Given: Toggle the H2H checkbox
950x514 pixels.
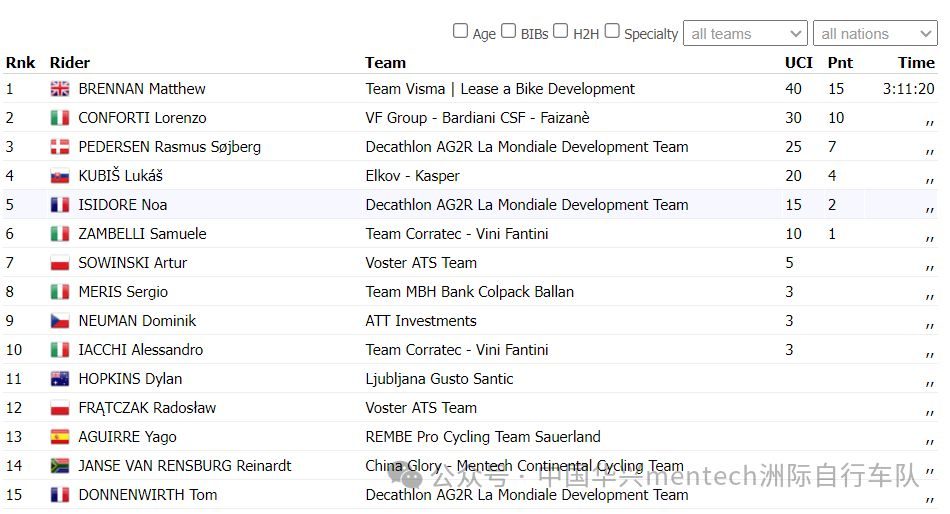Looking at the screenshot, I should point(561,31).
